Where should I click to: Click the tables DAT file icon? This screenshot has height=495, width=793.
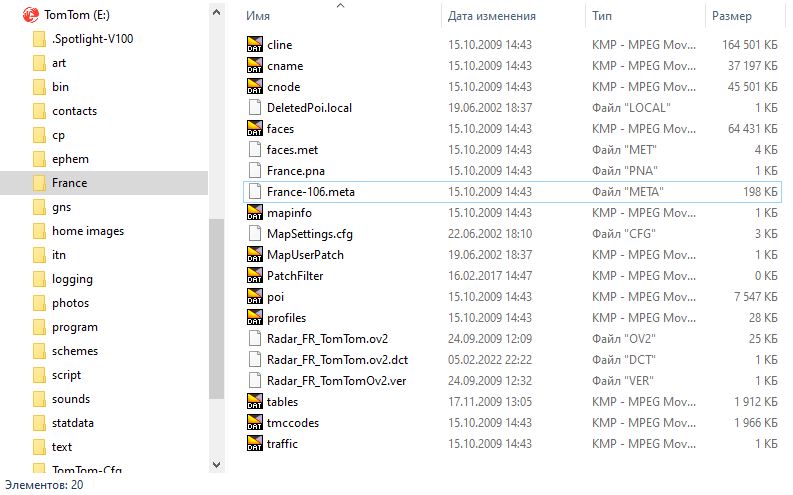coord(255,401)
